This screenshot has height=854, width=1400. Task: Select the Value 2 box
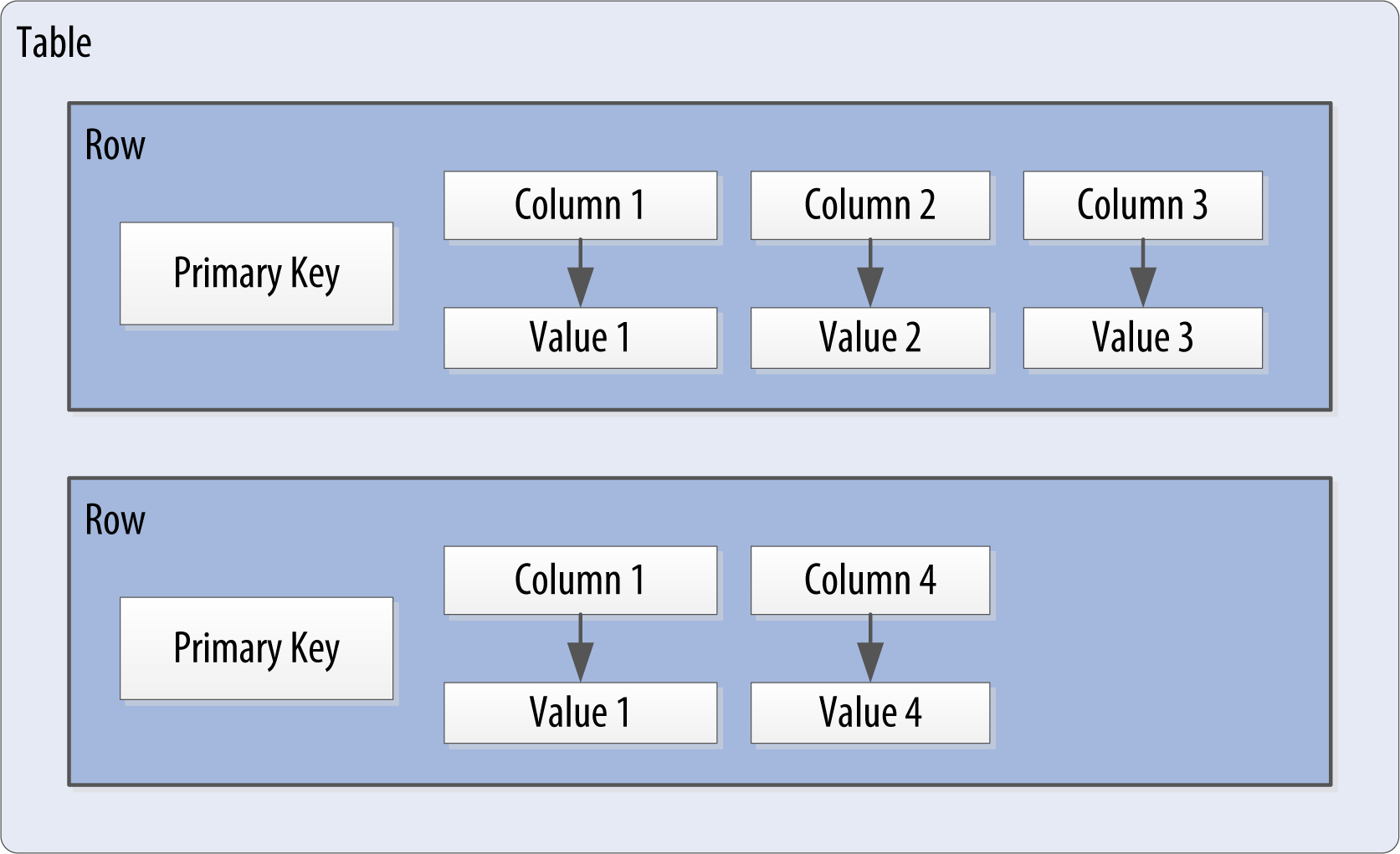click(x=870, y=338)
